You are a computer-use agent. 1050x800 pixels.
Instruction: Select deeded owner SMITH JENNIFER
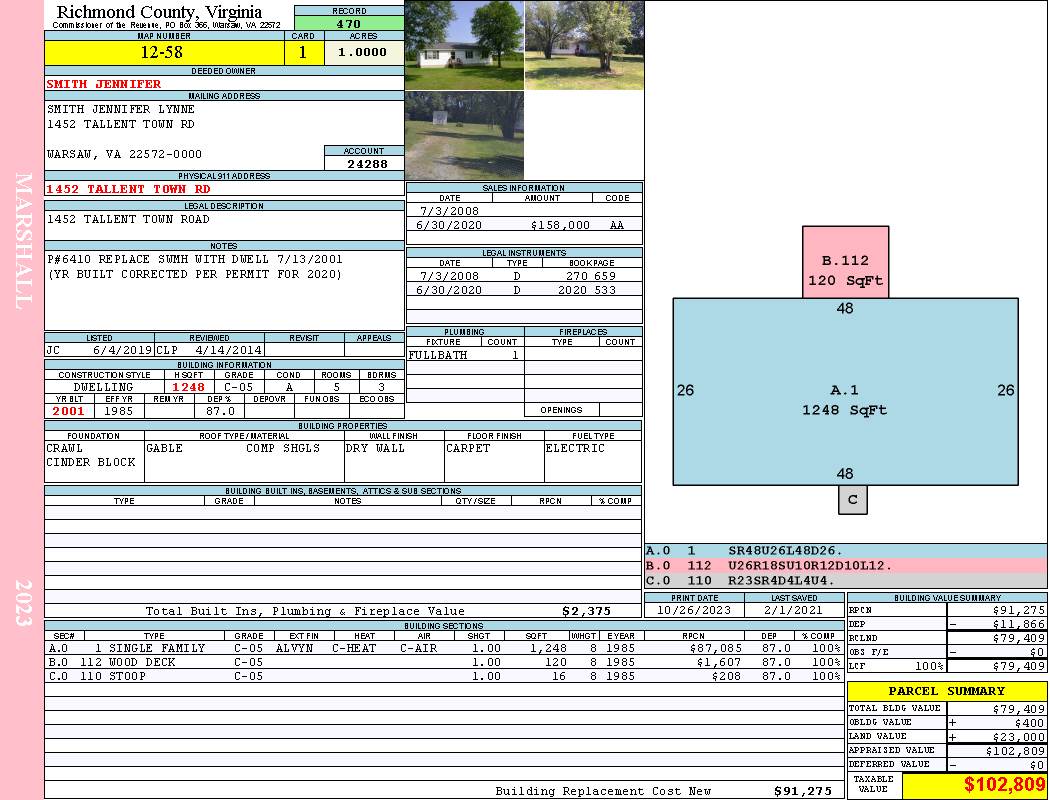(x=104, y=84)
